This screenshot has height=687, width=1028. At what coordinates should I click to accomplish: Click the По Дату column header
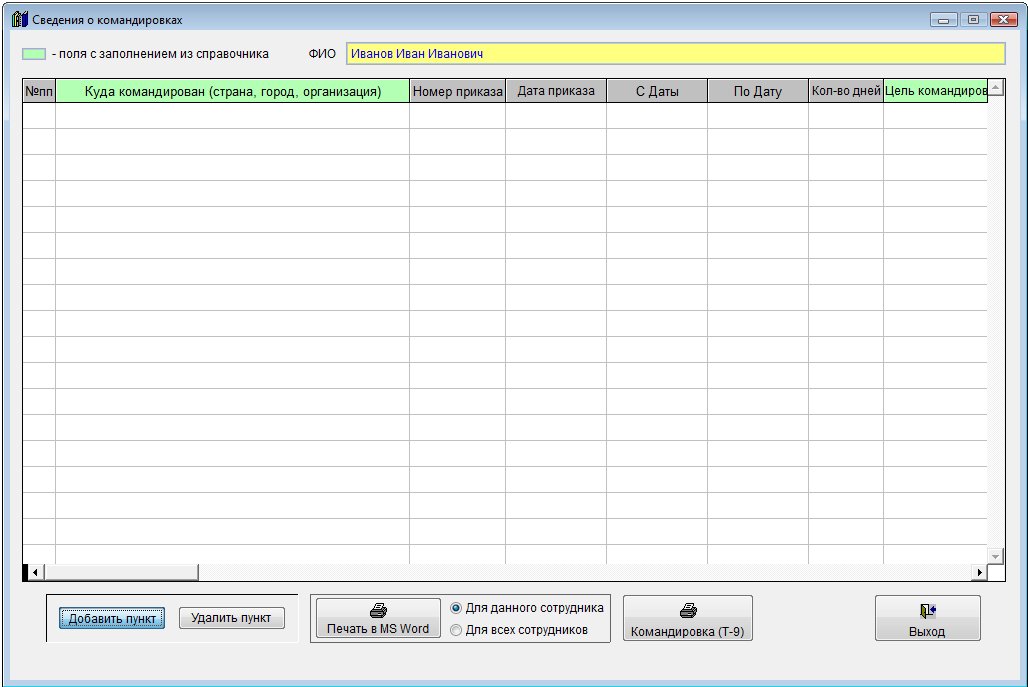[758, 91]
